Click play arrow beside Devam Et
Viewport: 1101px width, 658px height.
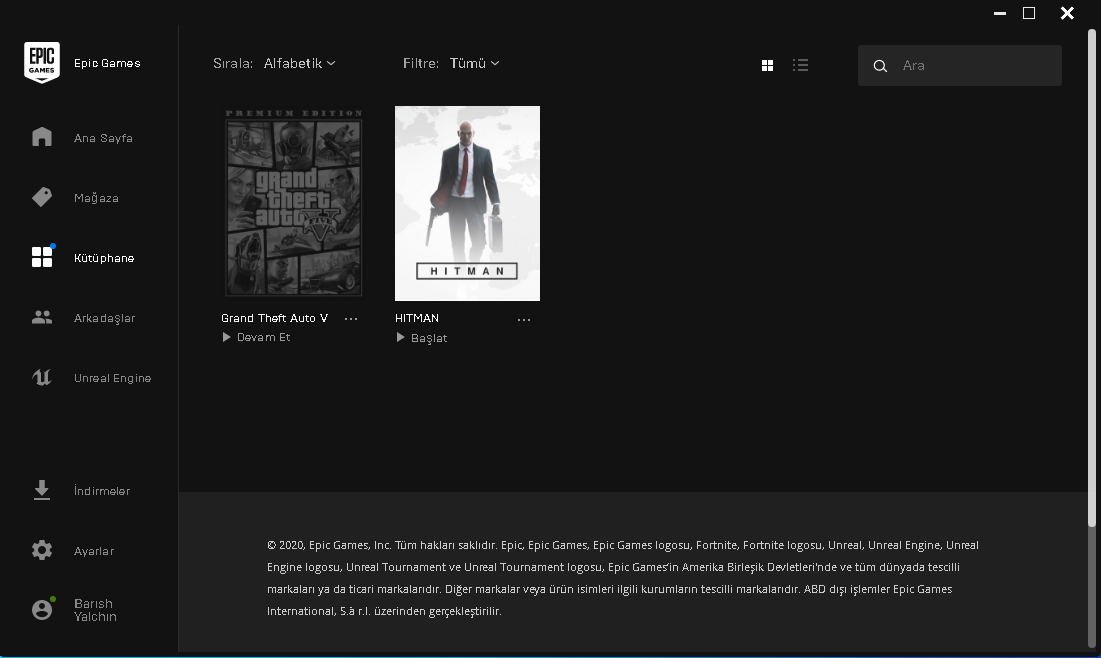point(226,337)
